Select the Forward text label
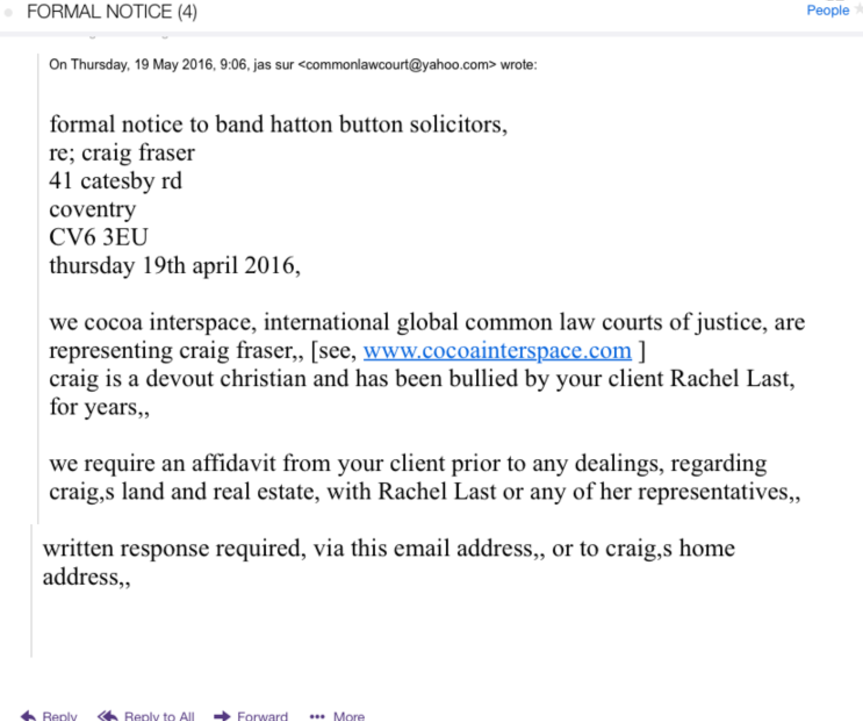The image size is (863, 721). [x=263, y=716]
